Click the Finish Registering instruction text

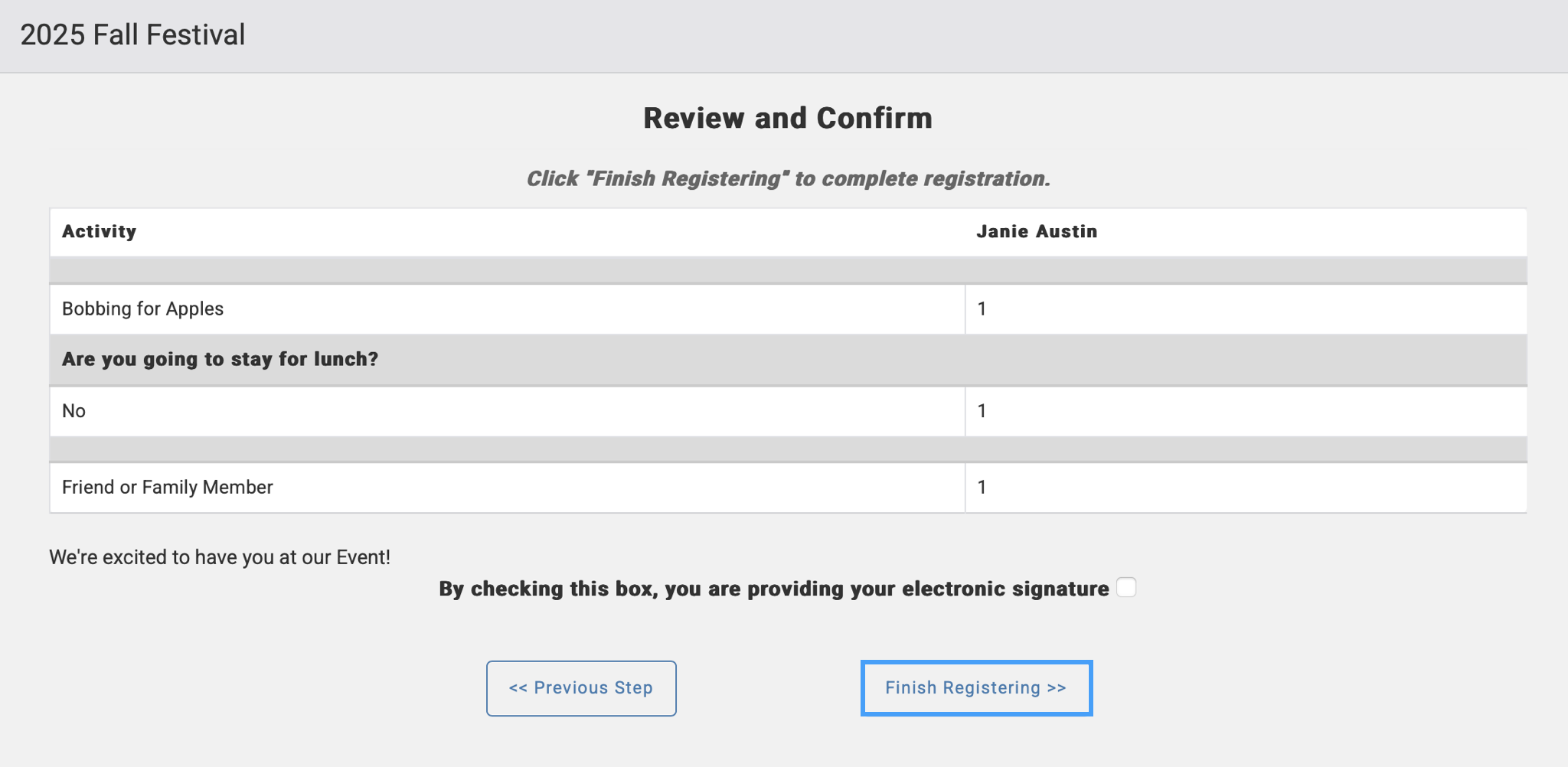pos(788,178)
